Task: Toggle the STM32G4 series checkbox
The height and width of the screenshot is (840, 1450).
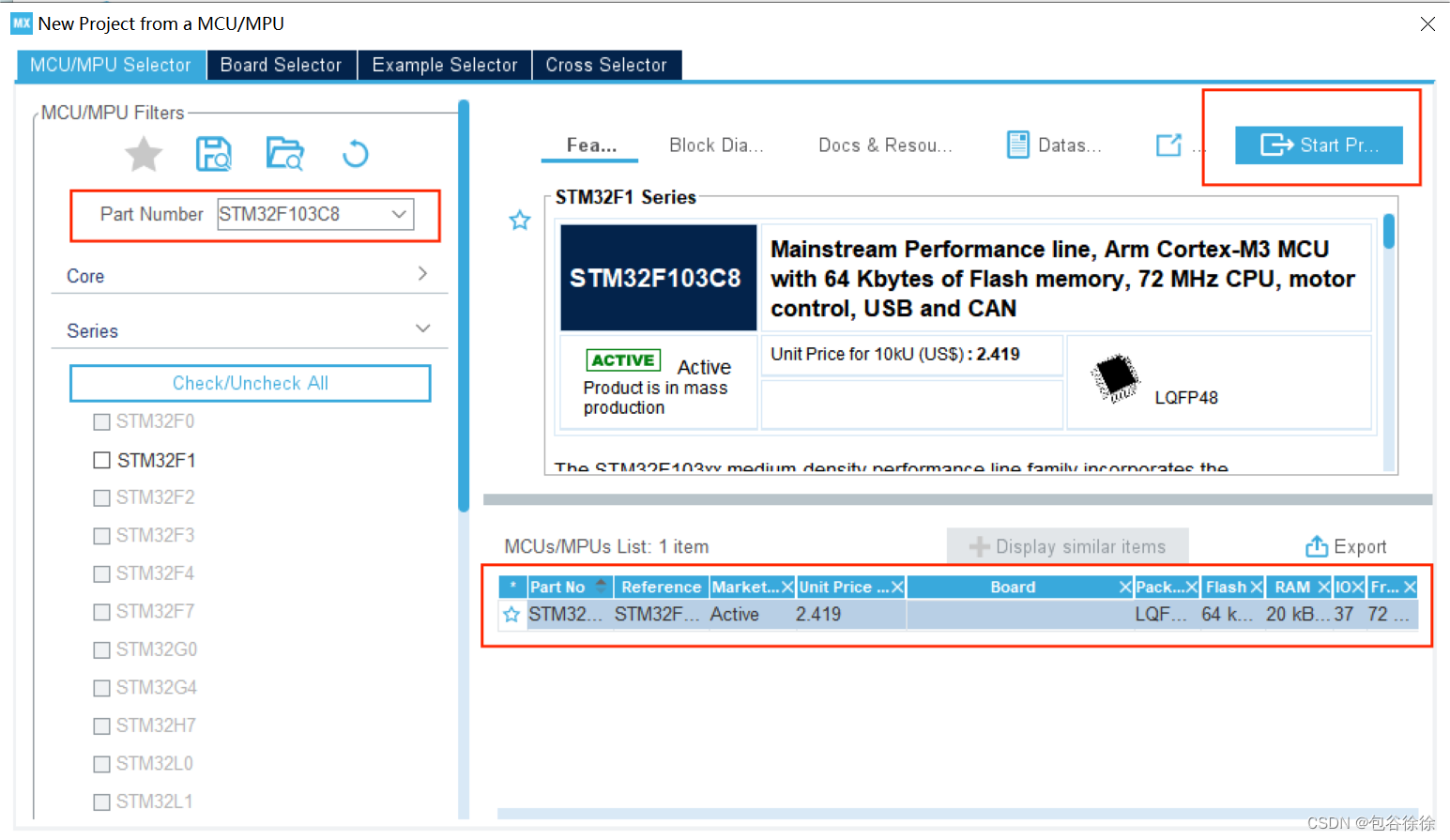Action: [x=102, y=688]
